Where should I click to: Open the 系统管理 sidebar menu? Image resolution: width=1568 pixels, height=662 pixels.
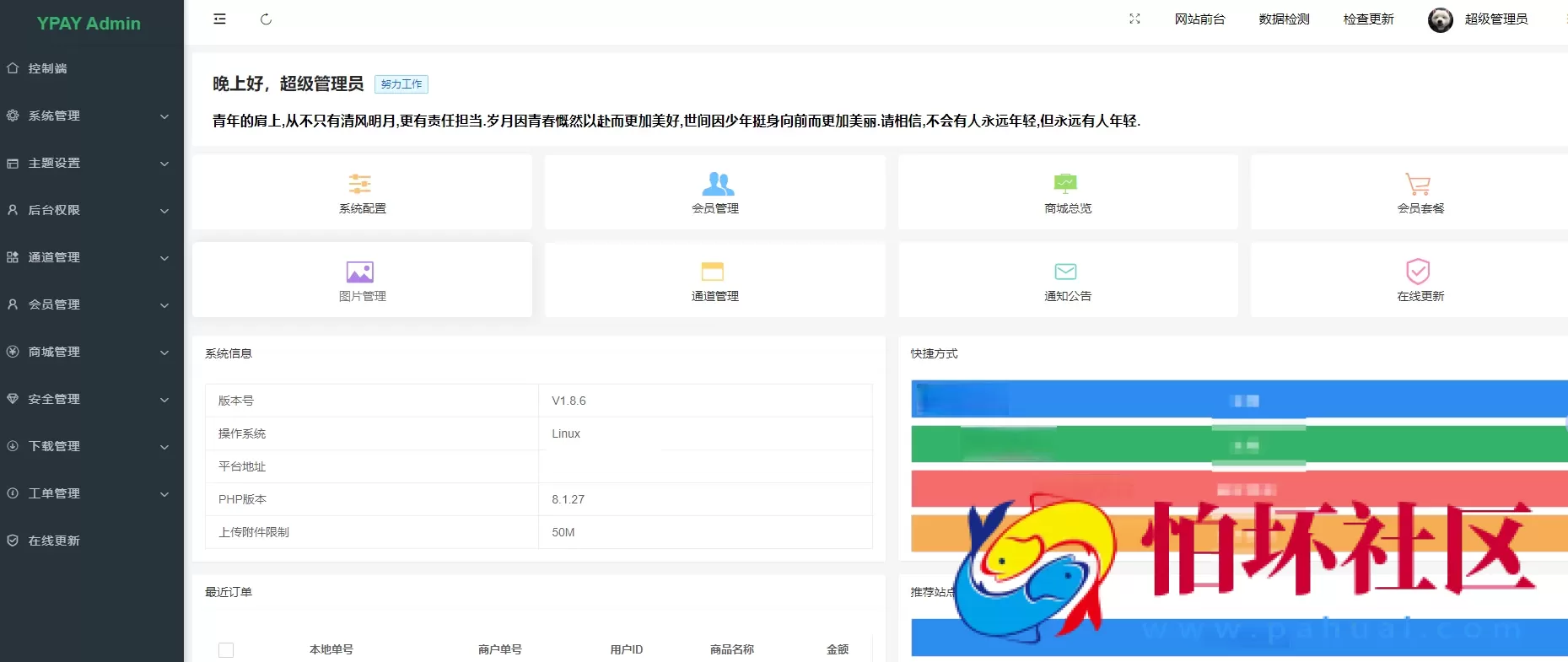[x=92, y=116]
